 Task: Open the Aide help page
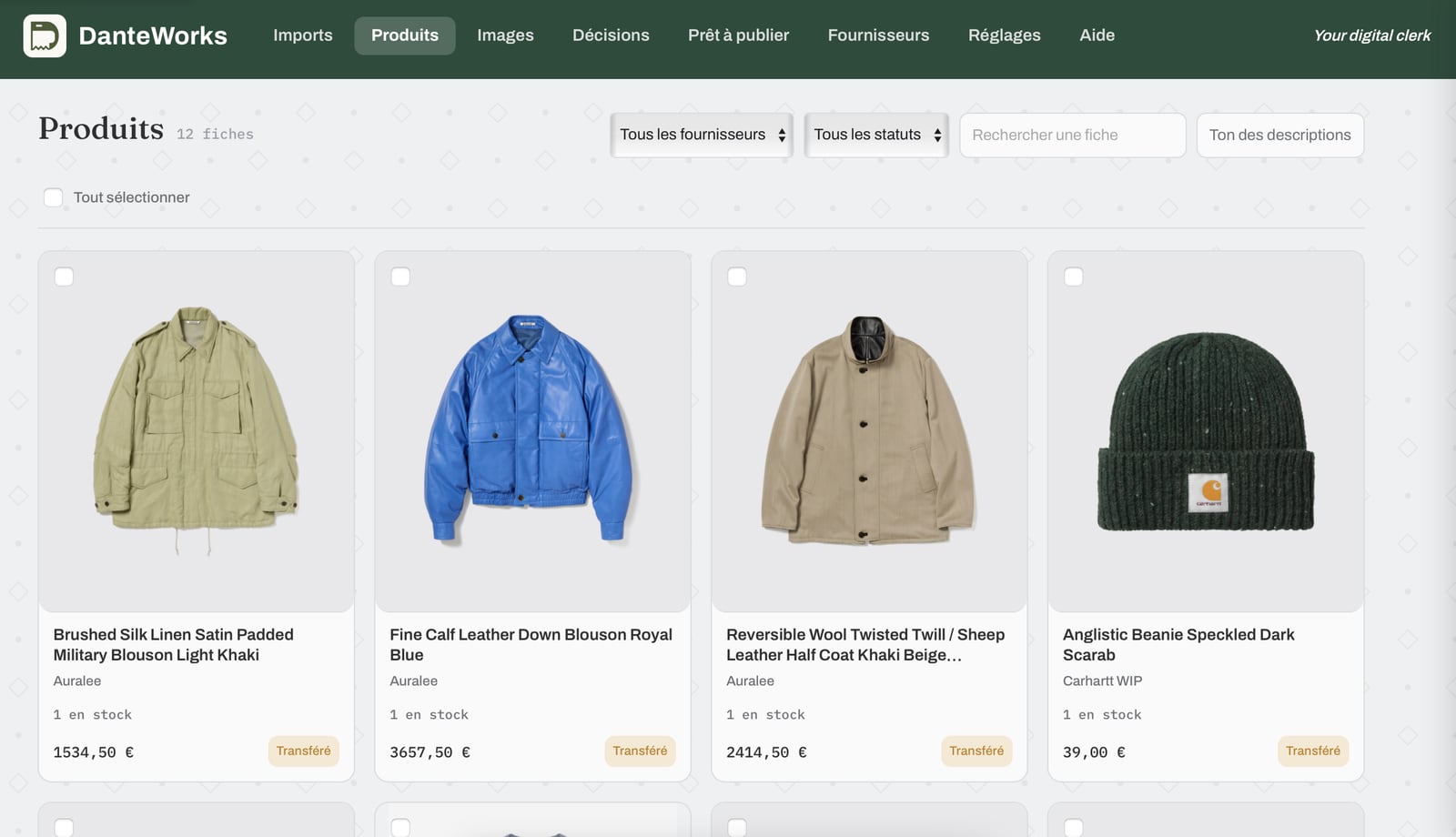pyautogui.click(x=1097, y=35)
